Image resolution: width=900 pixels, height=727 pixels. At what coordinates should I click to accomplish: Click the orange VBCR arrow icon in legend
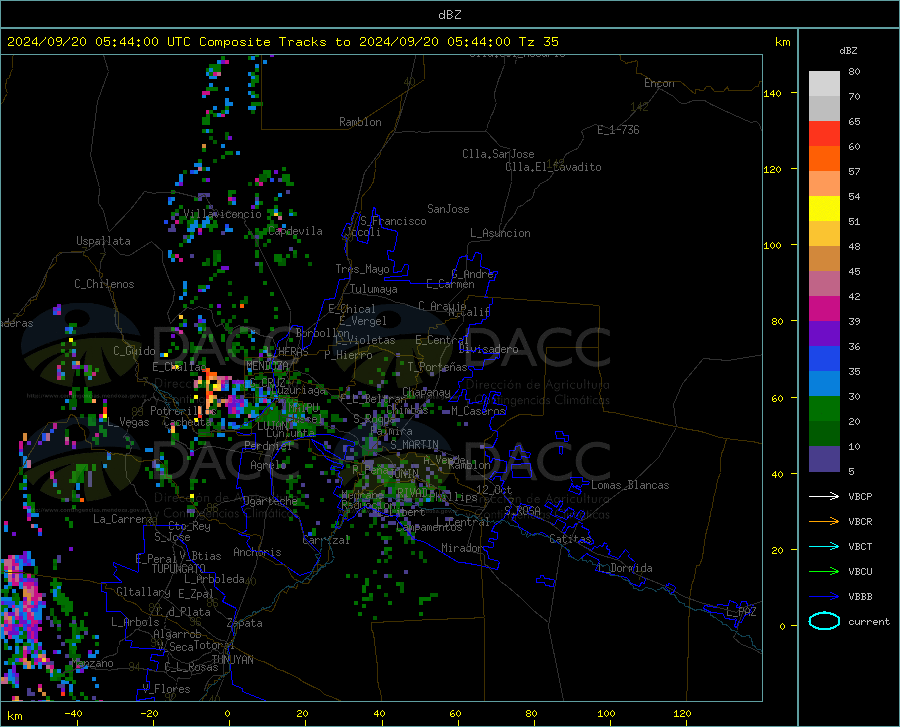(x=824, y=522)
